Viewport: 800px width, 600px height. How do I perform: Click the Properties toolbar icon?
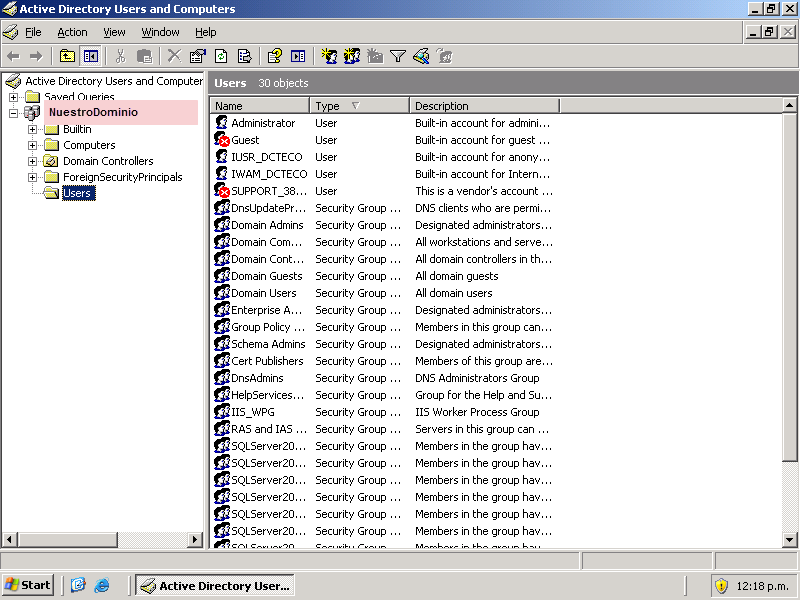click(197, 56)
